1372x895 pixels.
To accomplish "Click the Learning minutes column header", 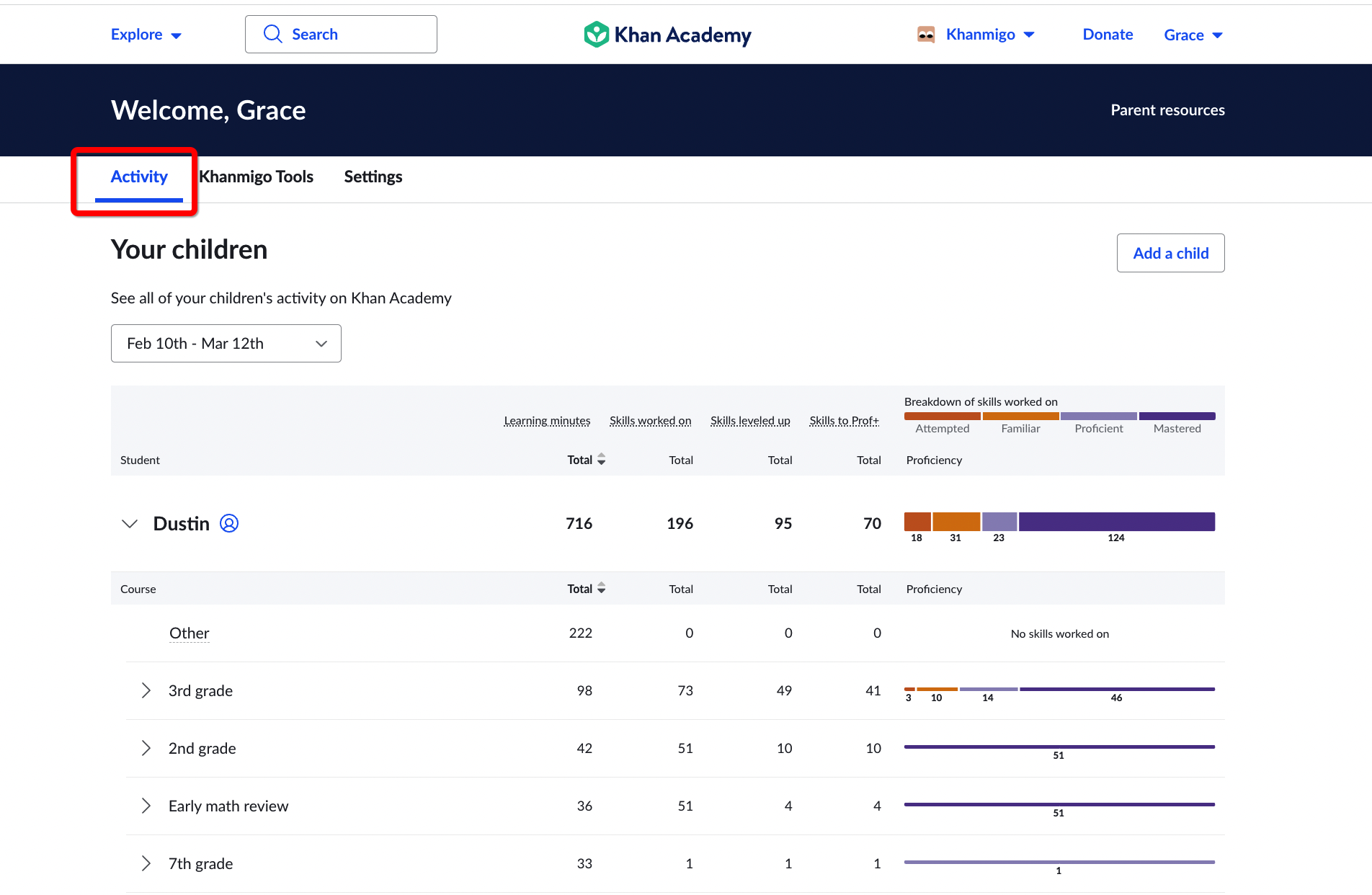I will point(547,421).
